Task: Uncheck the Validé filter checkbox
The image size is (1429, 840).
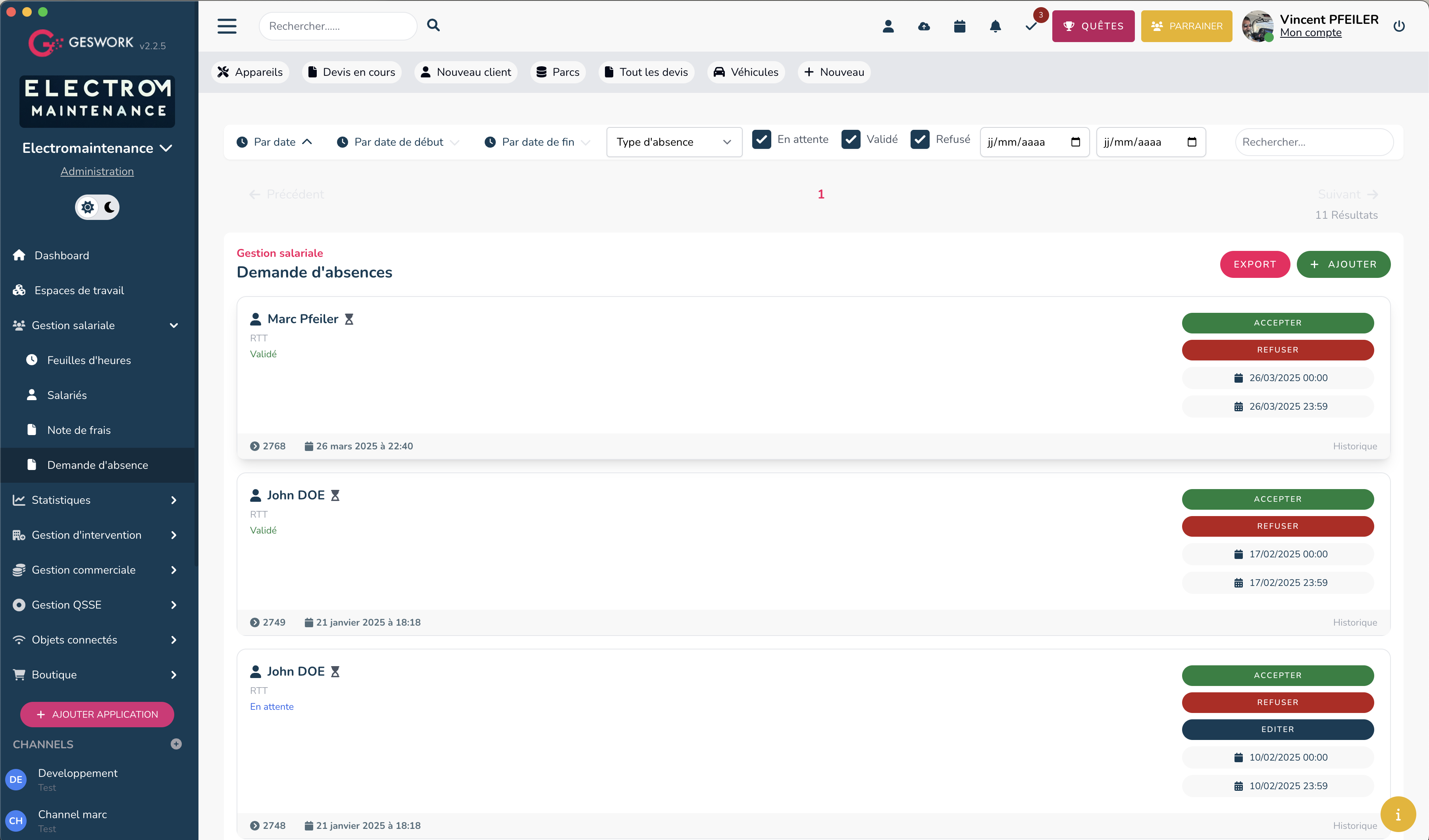Action: (x=851, y=139)
